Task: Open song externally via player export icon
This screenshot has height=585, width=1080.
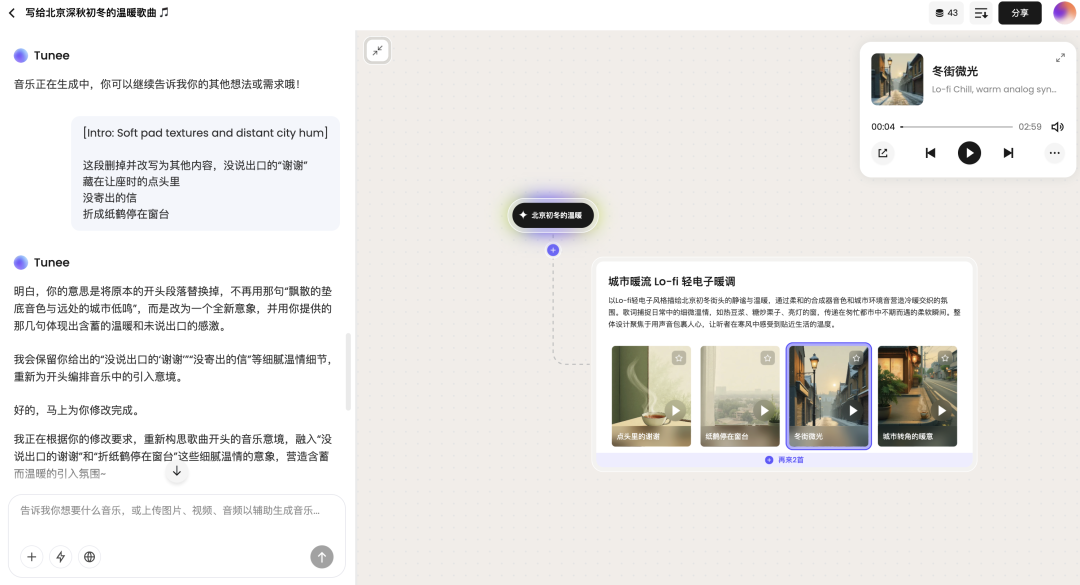Action: [883, 153]
